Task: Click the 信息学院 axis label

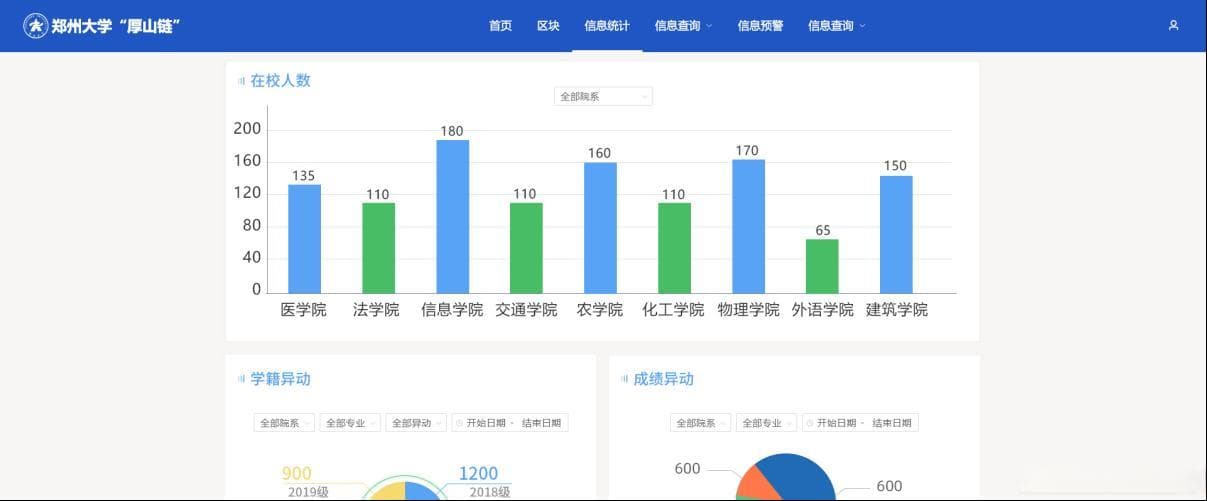Action: click(452, 310)
